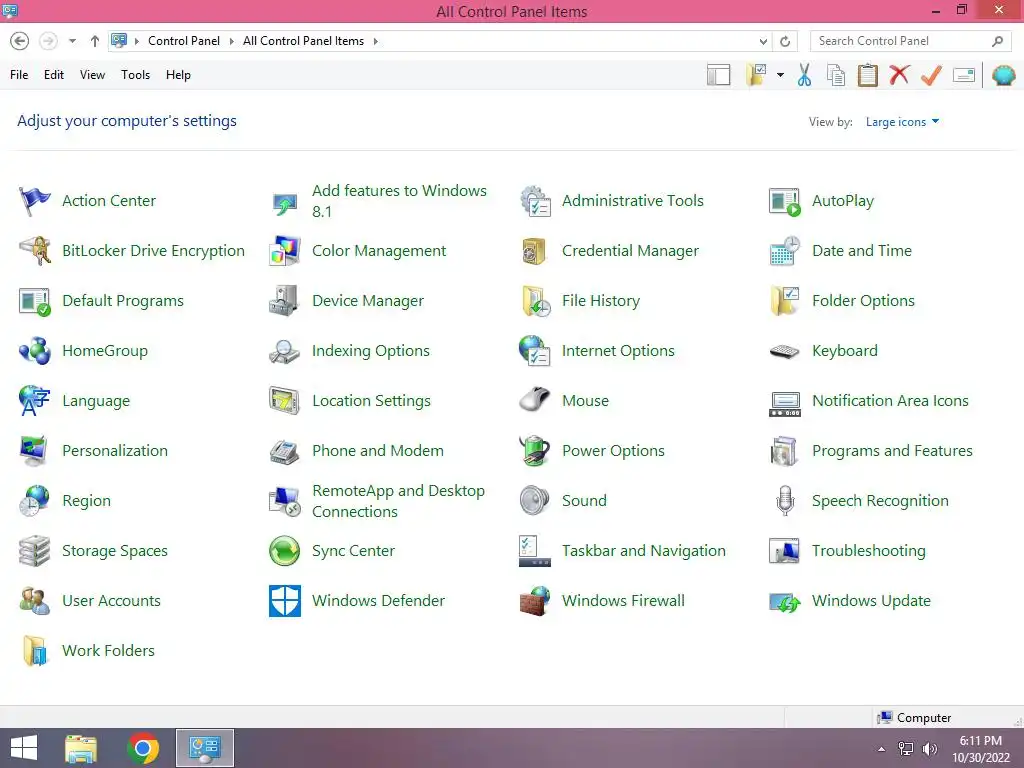Expand the chevron after Control Panel breadcrumb

(x=231, y=41)
